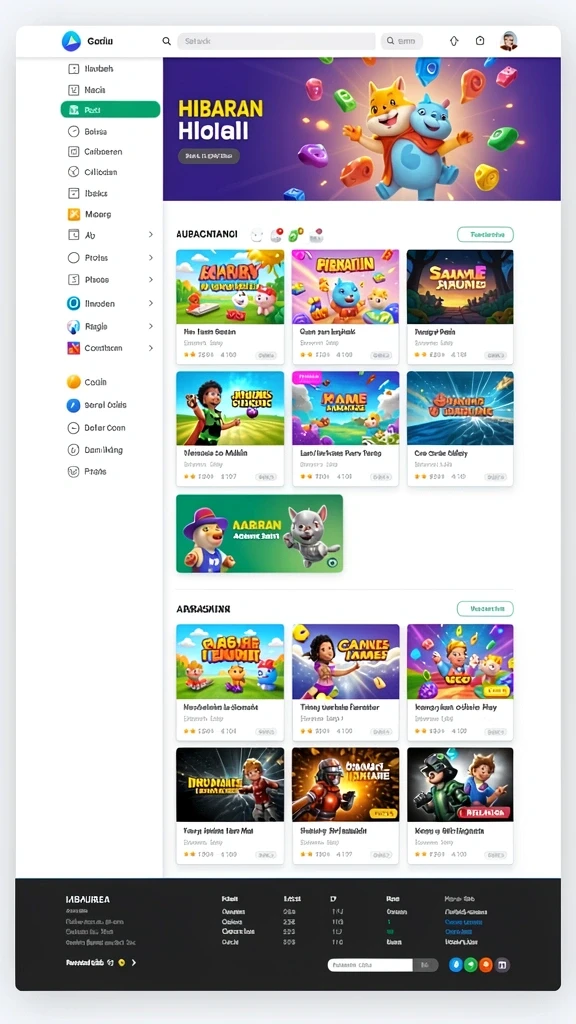Focus the white footer email input field
The image size is (576, 1024).
pos(370,965)
